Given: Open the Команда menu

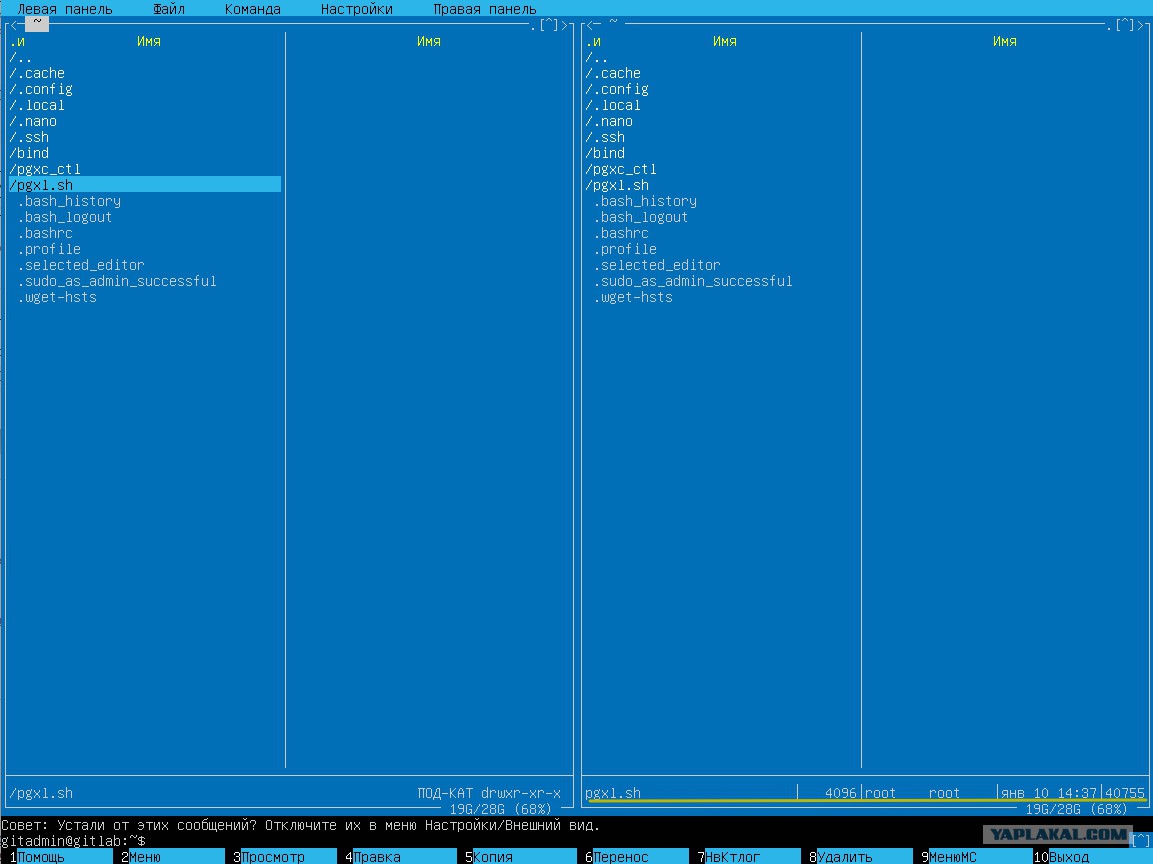Looking at the screenshot, I should coord(253,10).
